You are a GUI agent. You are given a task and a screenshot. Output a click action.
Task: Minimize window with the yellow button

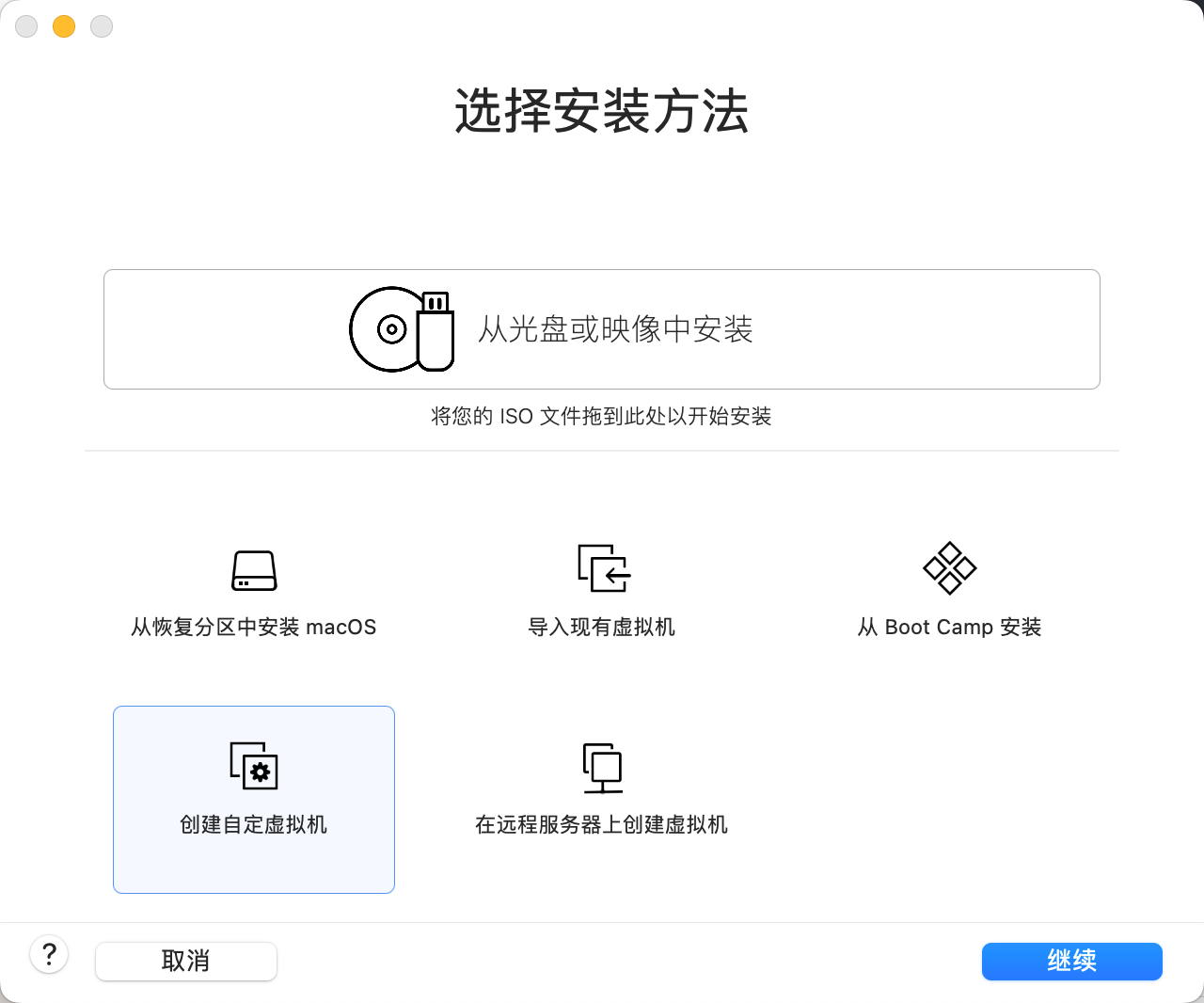pyautogui.click(x=64, y=26)
